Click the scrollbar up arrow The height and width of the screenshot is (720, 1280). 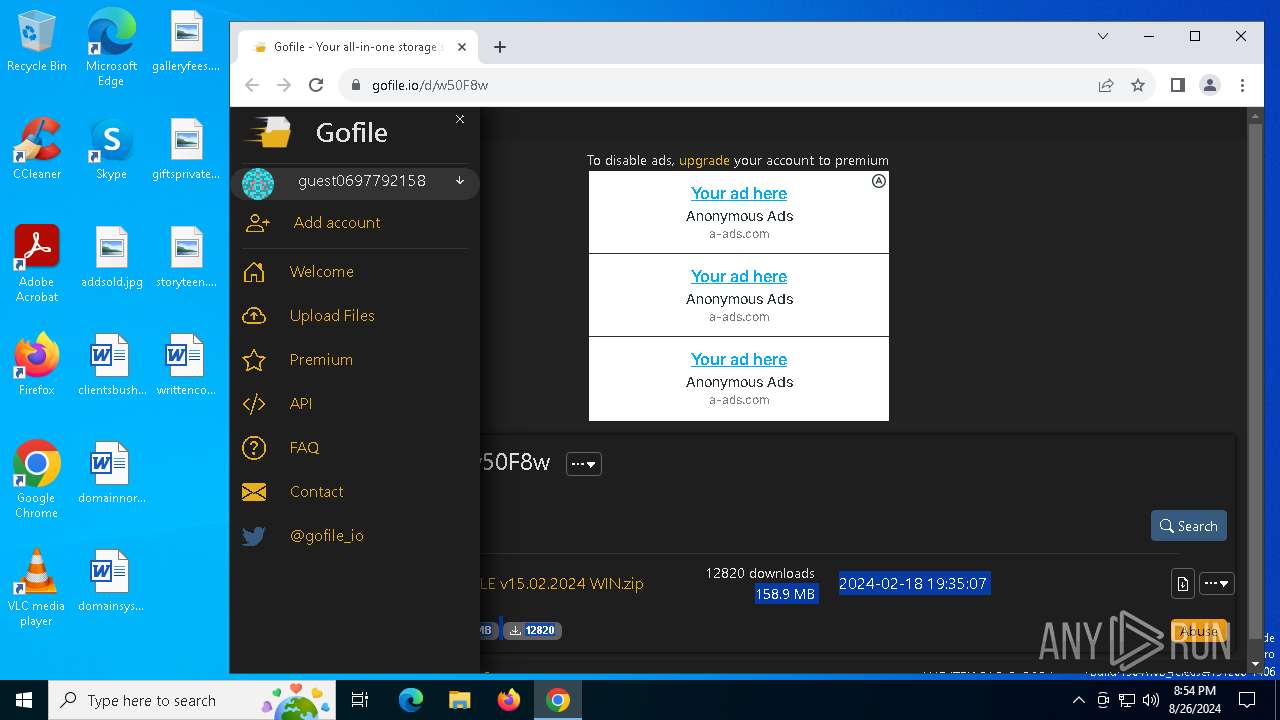[1256, 116]
